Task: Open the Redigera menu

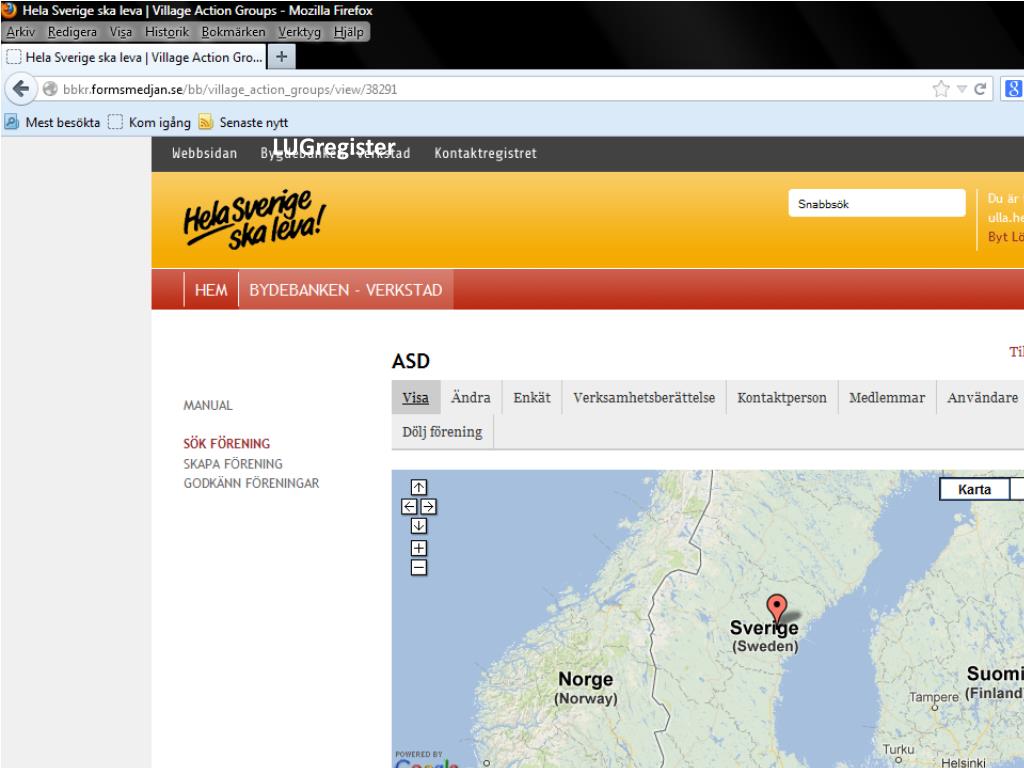Action: (x=72, y=31)
